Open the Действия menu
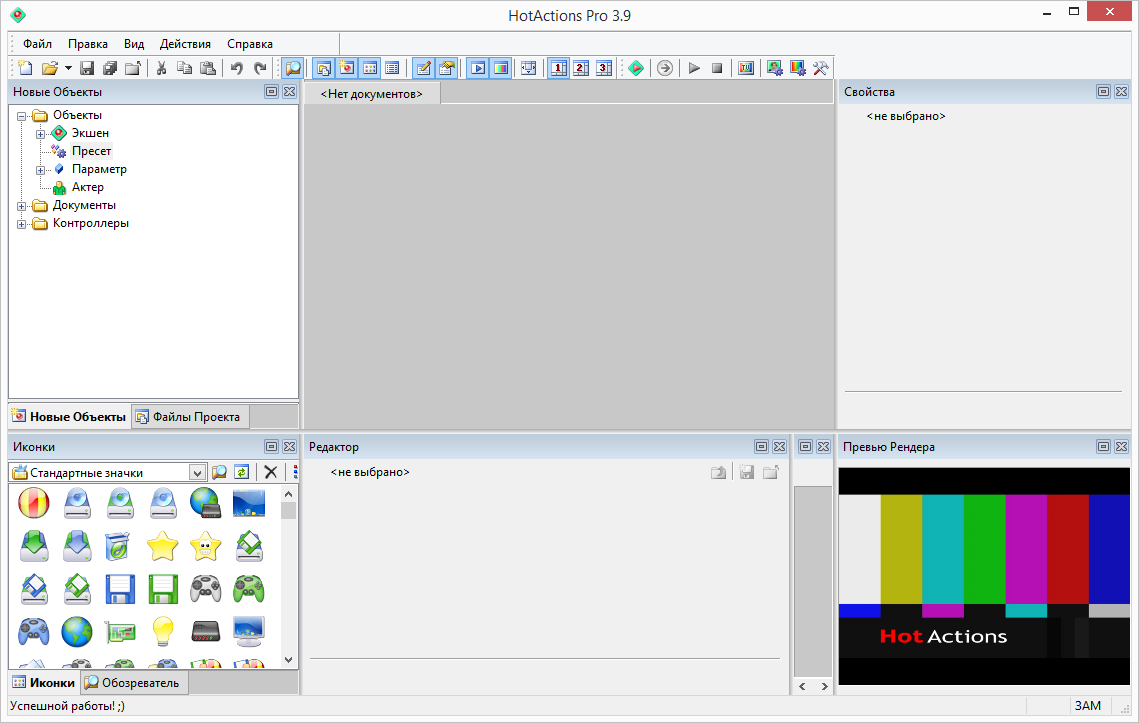 (x=185, y=44)
